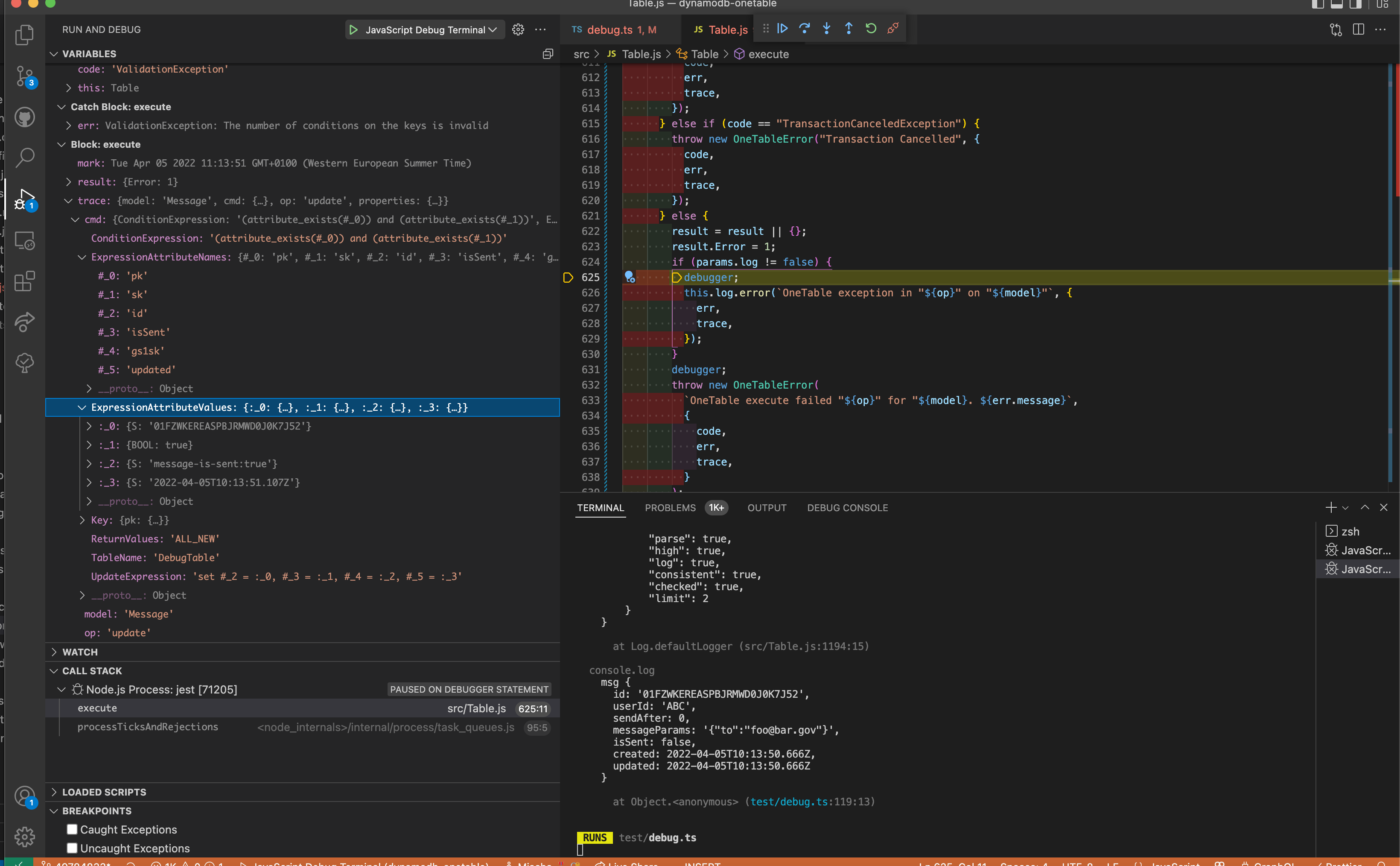Open the Source Control view

click(24, 76)
